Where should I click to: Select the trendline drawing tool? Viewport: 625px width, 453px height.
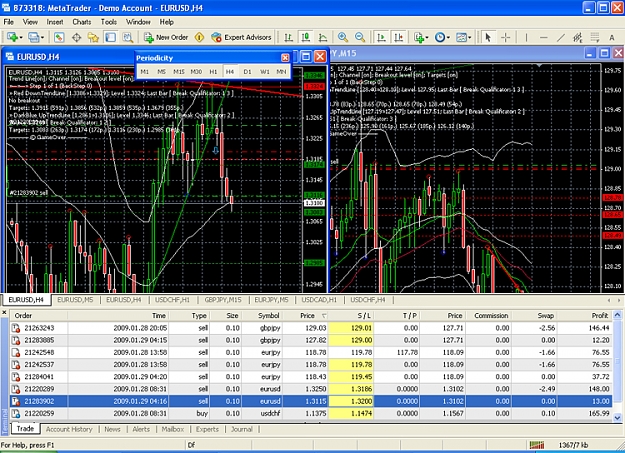pyautogui.click(x=560, y=37)
